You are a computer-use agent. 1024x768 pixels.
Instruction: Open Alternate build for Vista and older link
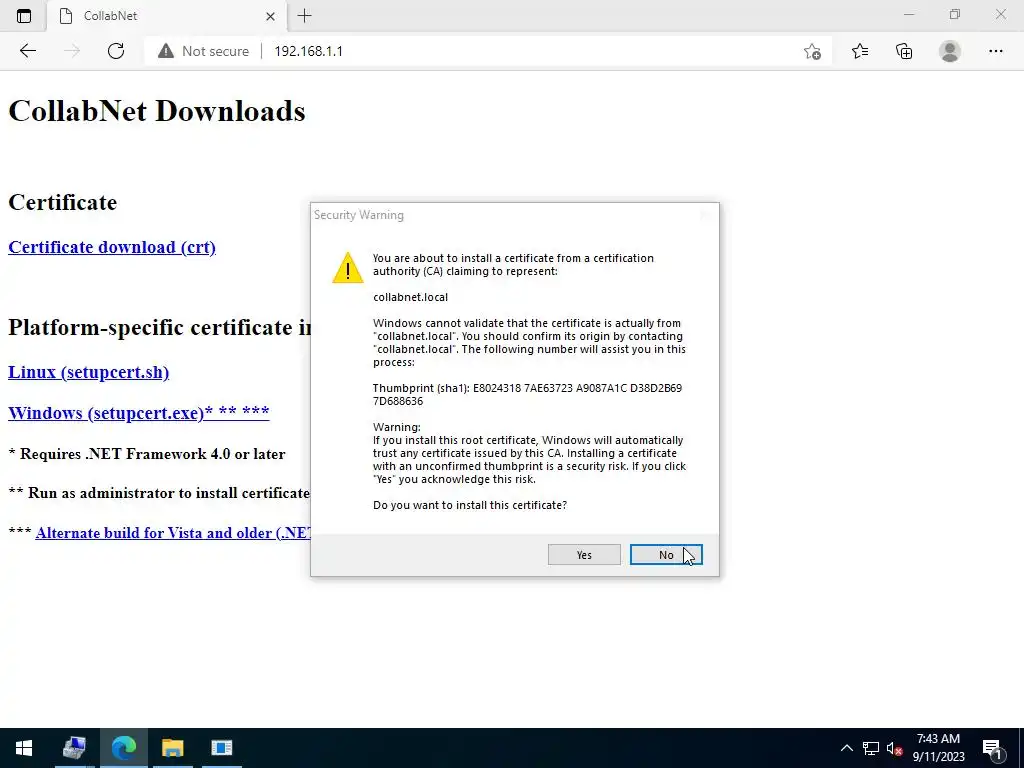point(173,532)
